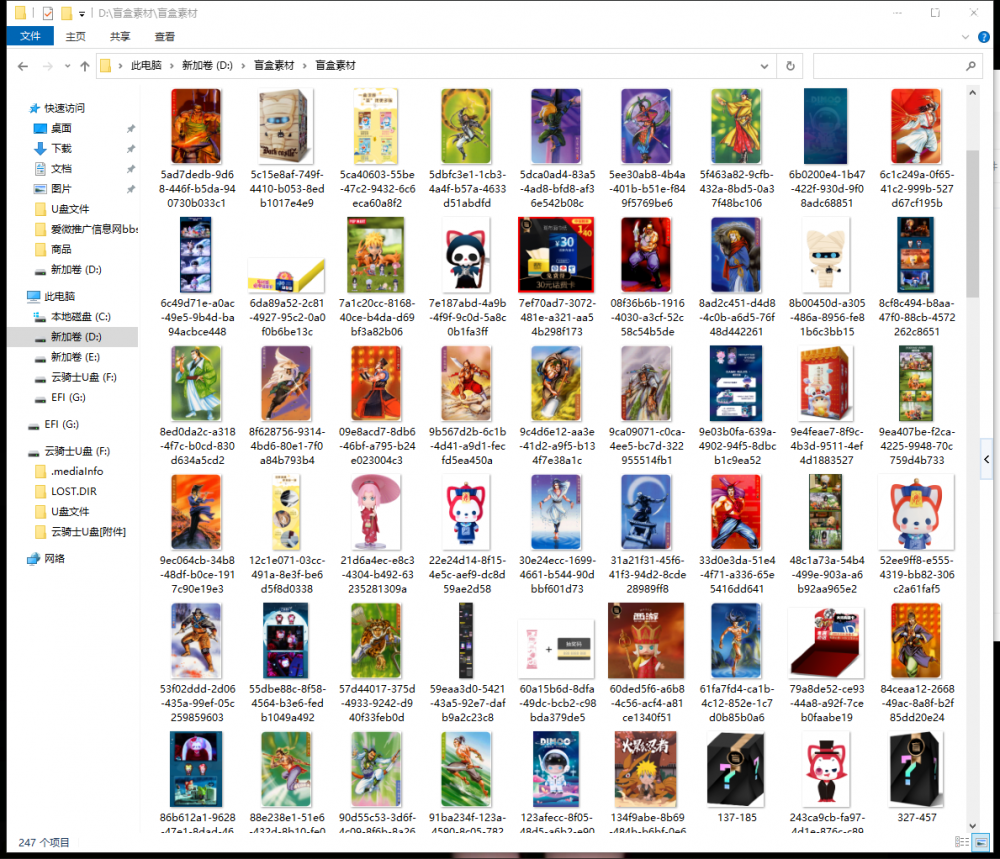Select the 134f9abe 火影忍者 thumbnail
This screenshot has width=1000, height=859.
coord(646,769)
